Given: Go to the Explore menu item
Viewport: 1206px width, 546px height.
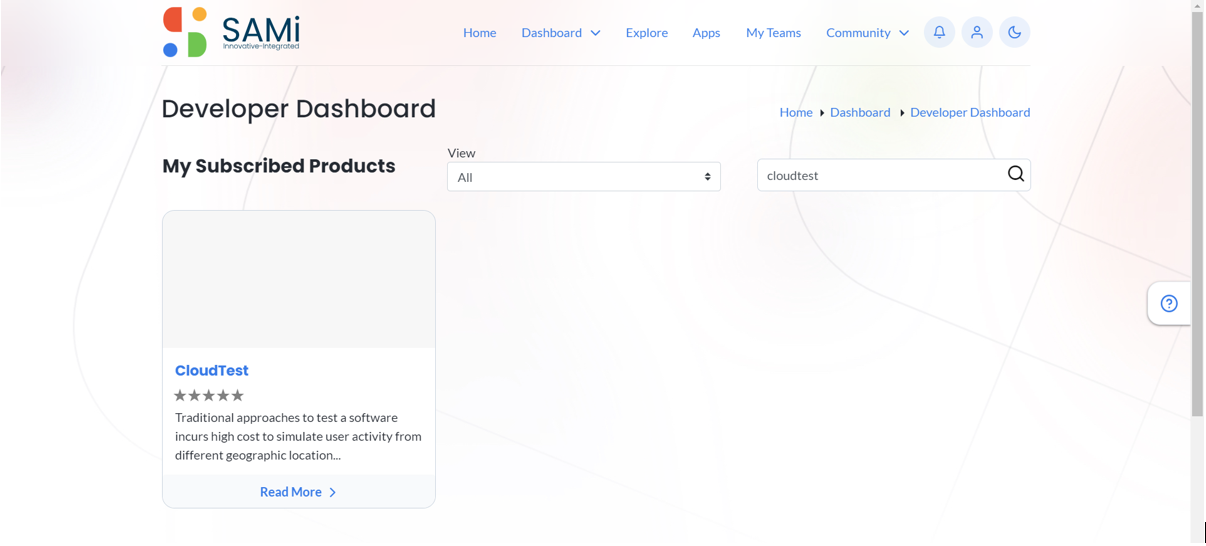Looking at the screenshot, I should [647, 33].
